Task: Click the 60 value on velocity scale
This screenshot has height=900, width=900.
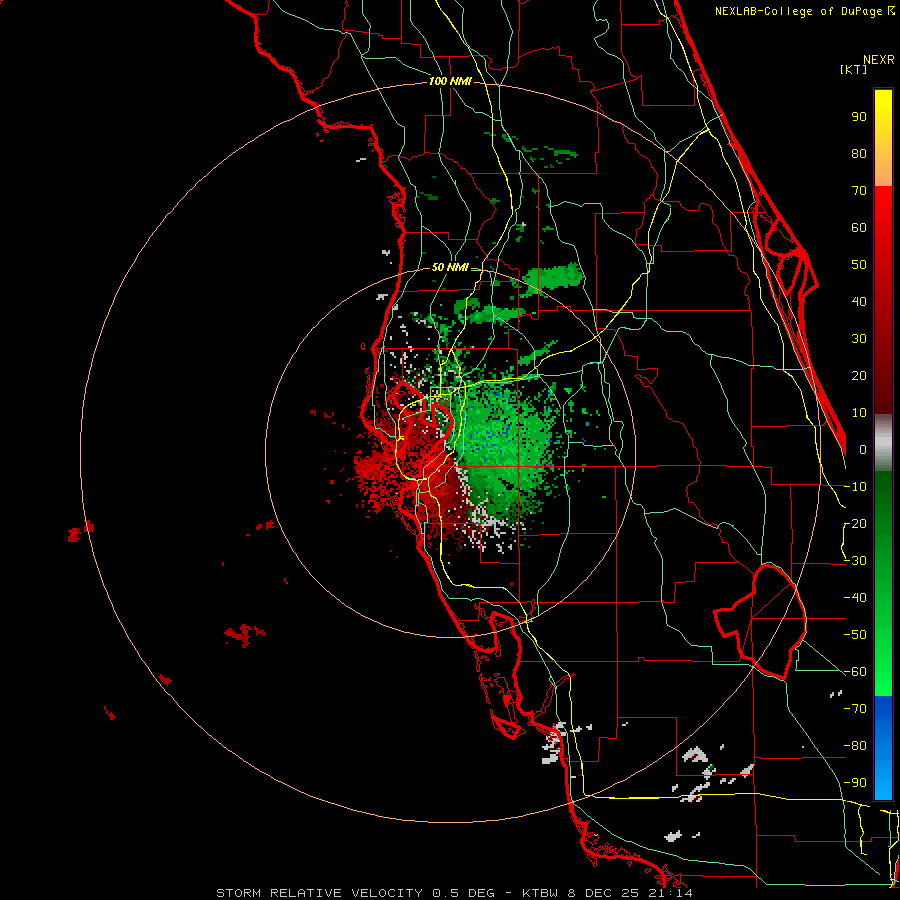Action: (x=859, y=228)
